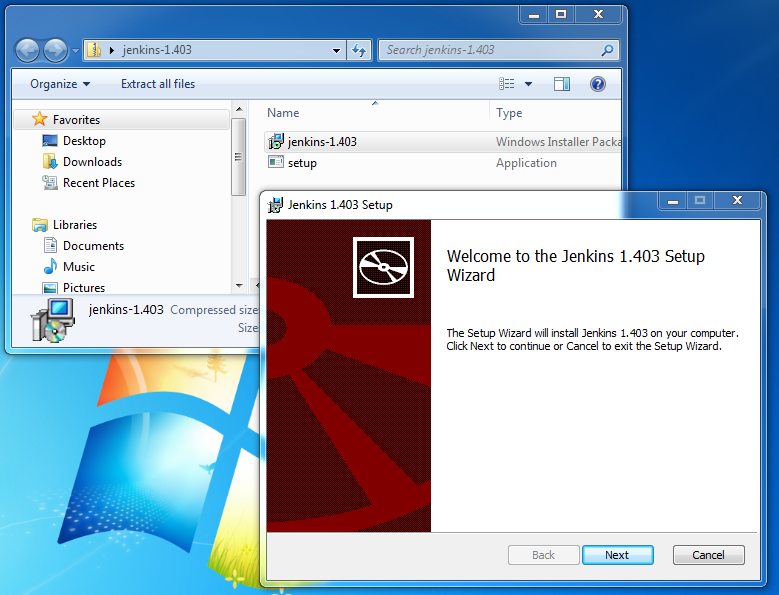Select the jenkins-1.403 installer file
The image size is (779, 595).
click(x=322, y=142)
